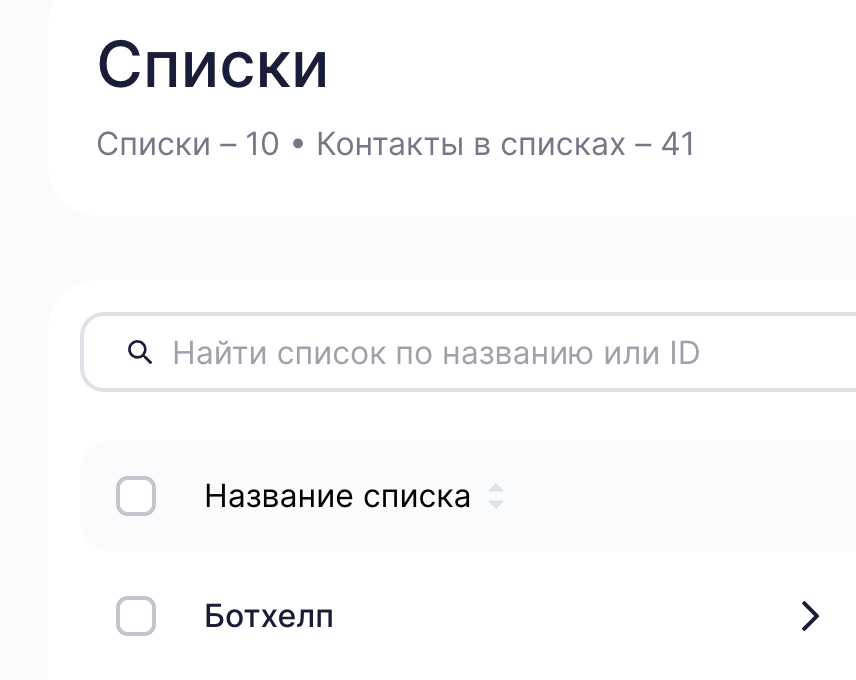Click the Списки – 10 counter text
Image resolution: width=856 pixels, height=680 pixels.
[187, 144]
